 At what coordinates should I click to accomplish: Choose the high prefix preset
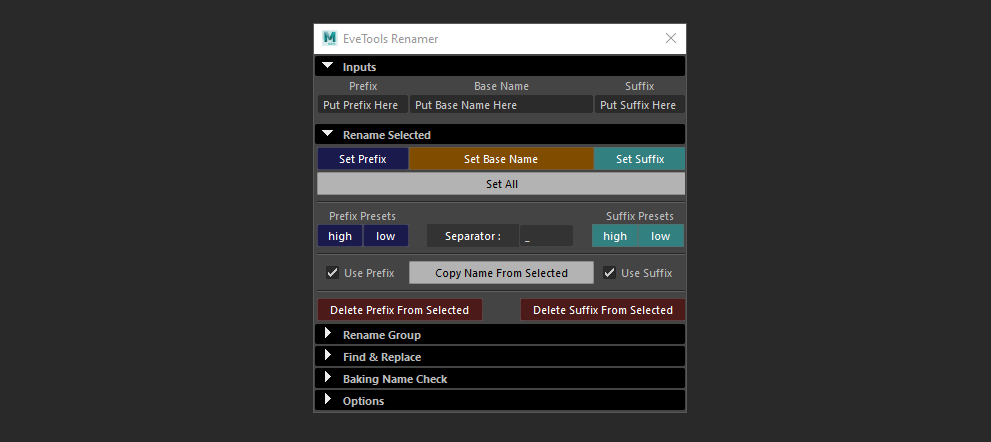[340, 236]
